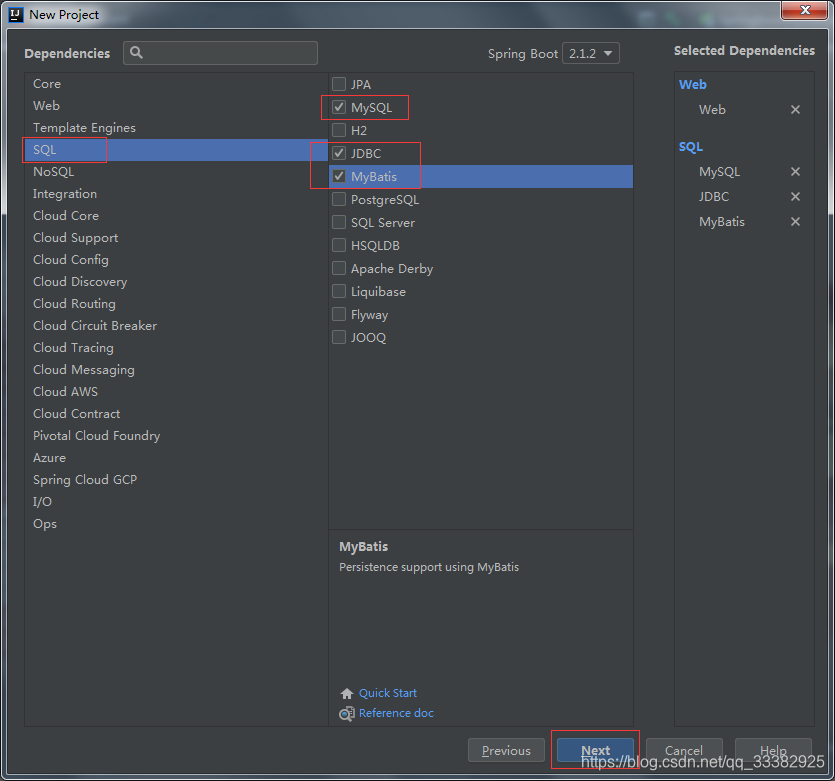The image size is (835, 781).
Task: Remove MyBatis from selected dependencies
Action: point(795,221)
